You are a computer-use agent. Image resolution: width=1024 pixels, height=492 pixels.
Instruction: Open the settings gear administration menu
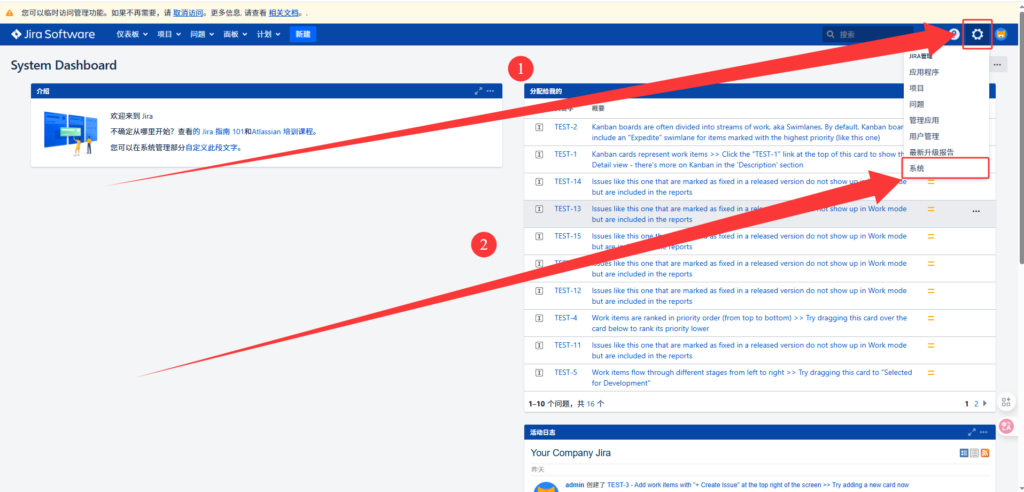click(977, 34)
